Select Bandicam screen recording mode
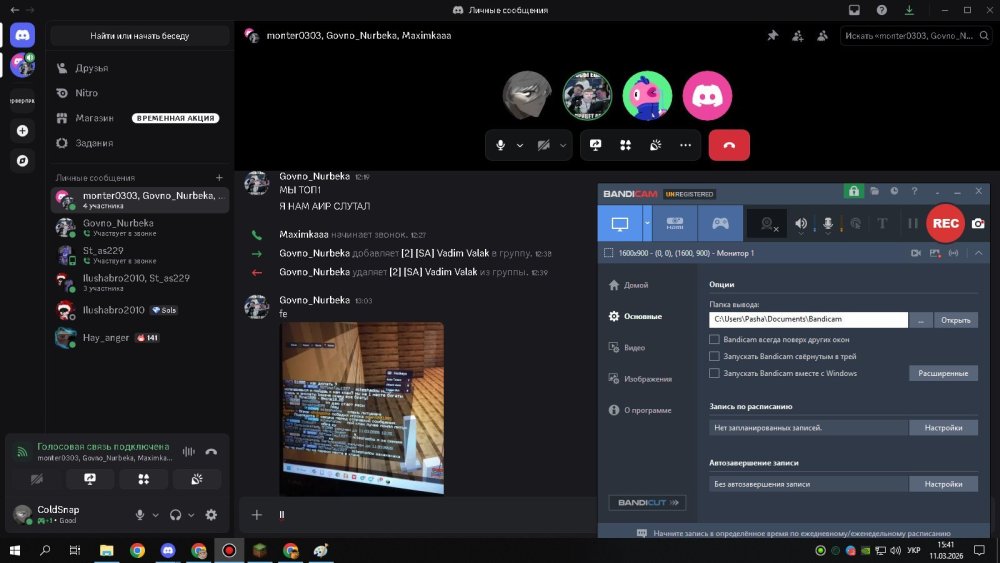The height and width of the screenshot is (563, 1000). pyautogui.click(x=620, y=223)
